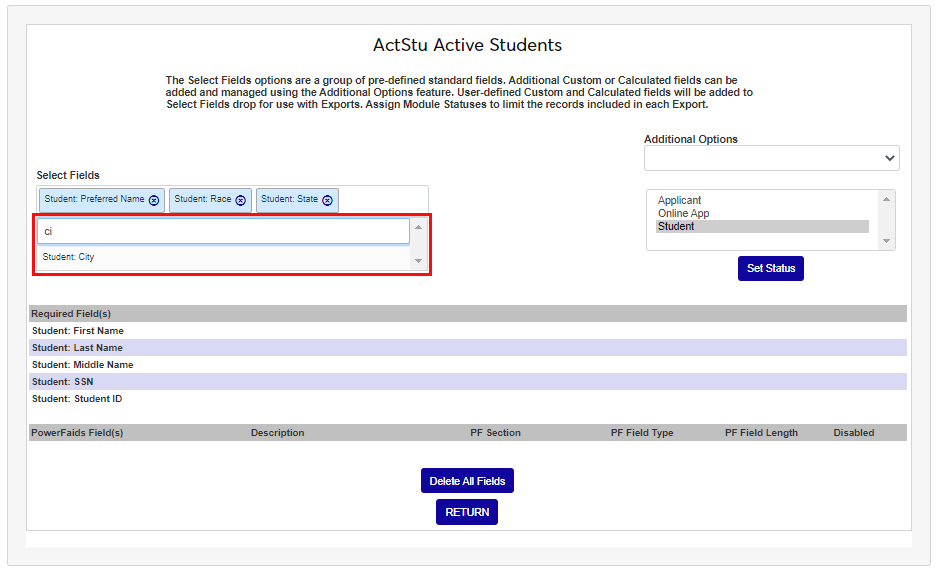Click the Disabled column header
The width and height of the screenshot is (936, 571).
click(853, 433)
